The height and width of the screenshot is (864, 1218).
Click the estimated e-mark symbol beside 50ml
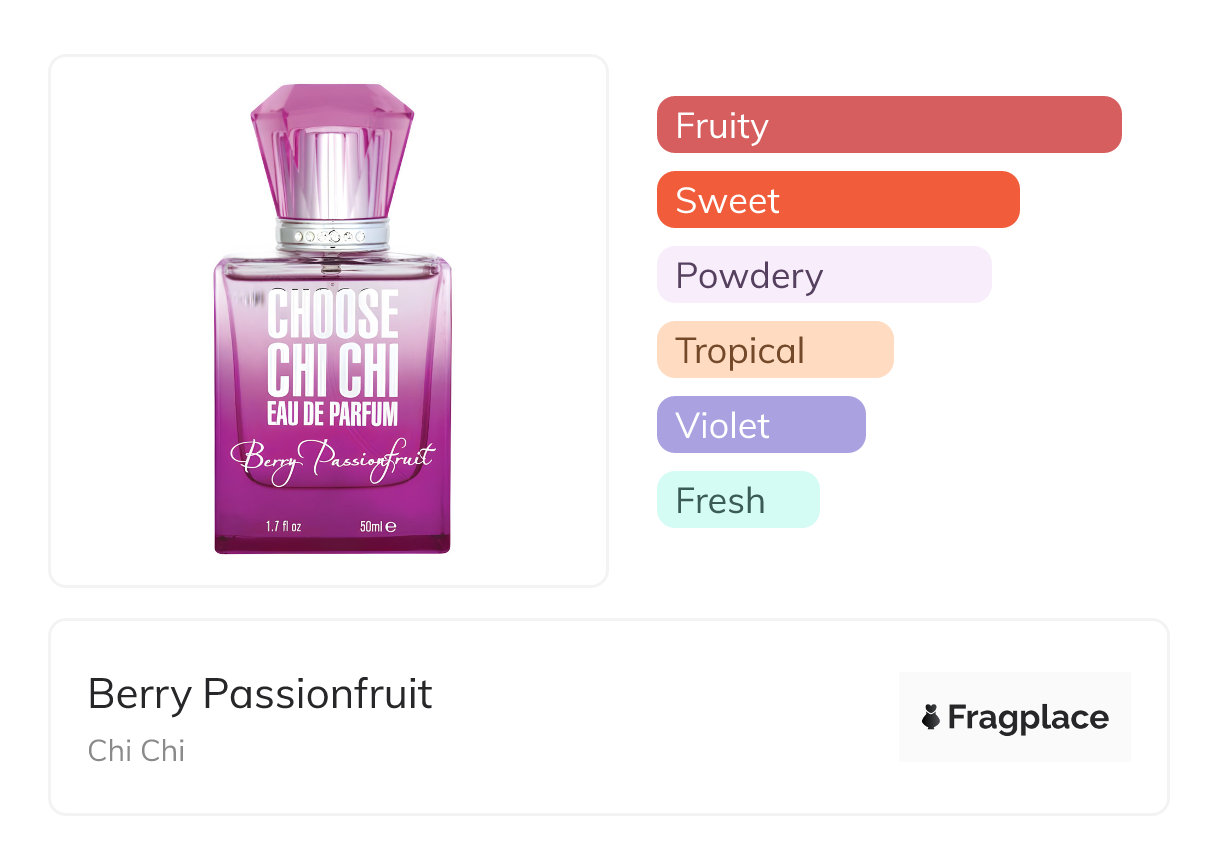[392, 526]
